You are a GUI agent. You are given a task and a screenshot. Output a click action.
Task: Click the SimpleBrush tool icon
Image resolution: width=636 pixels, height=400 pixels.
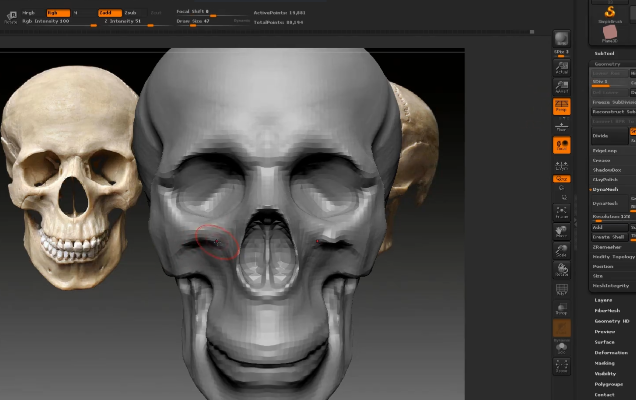[x=610, y=12]
